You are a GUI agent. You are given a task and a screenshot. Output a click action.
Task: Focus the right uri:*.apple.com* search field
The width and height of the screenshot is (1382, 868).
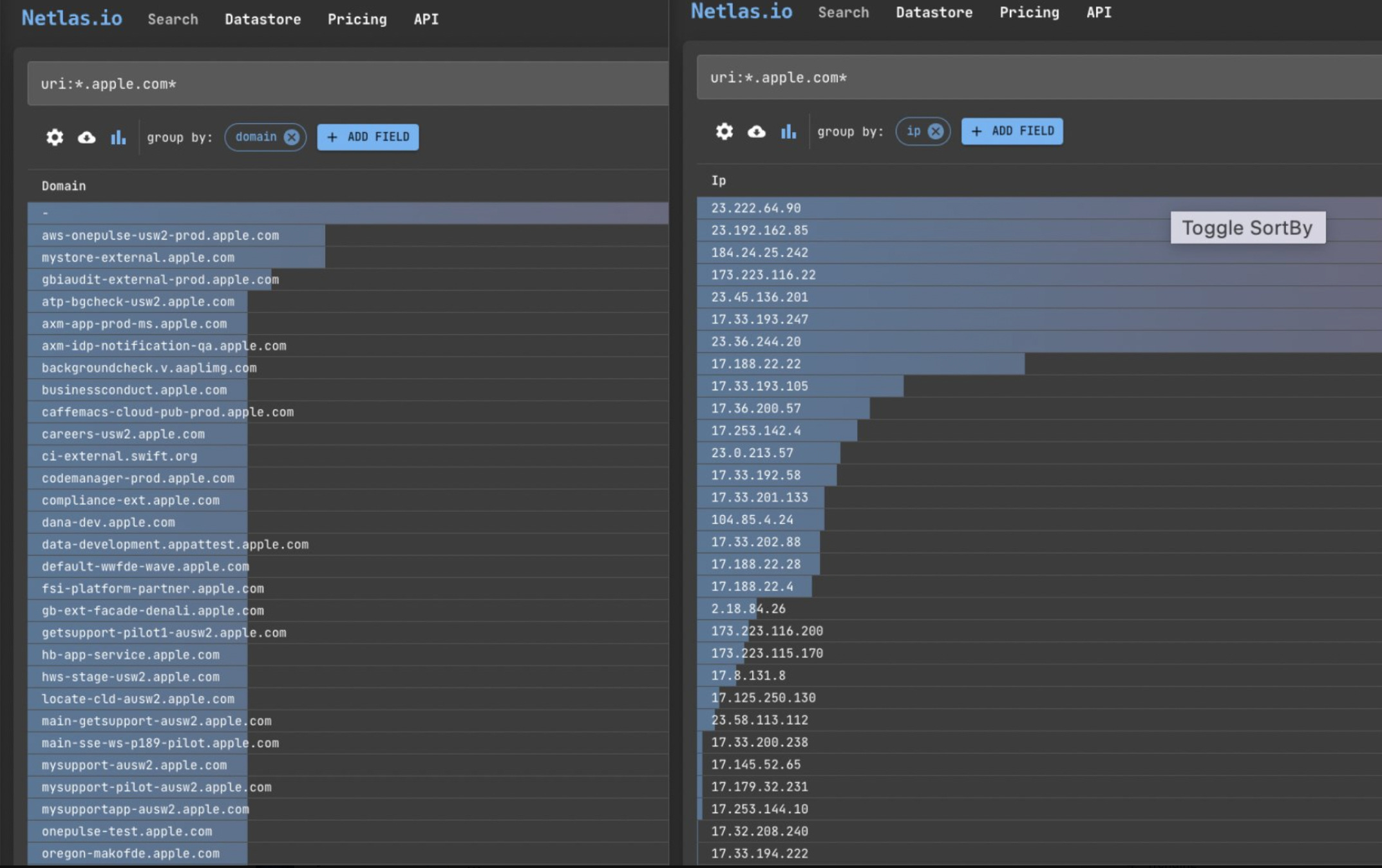pyautogui.click(x=1039, y=77)
